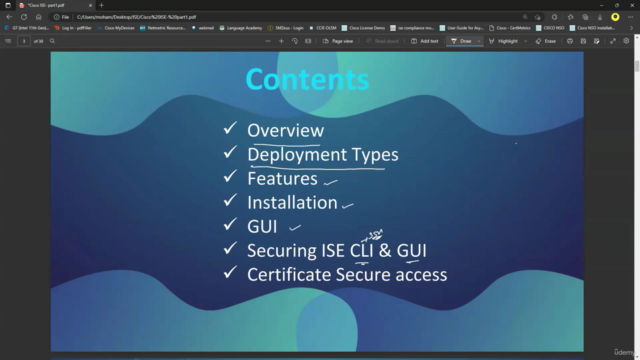Screen dimensions: 640x360
Task: Click the Save as icon
Action: 597,41
